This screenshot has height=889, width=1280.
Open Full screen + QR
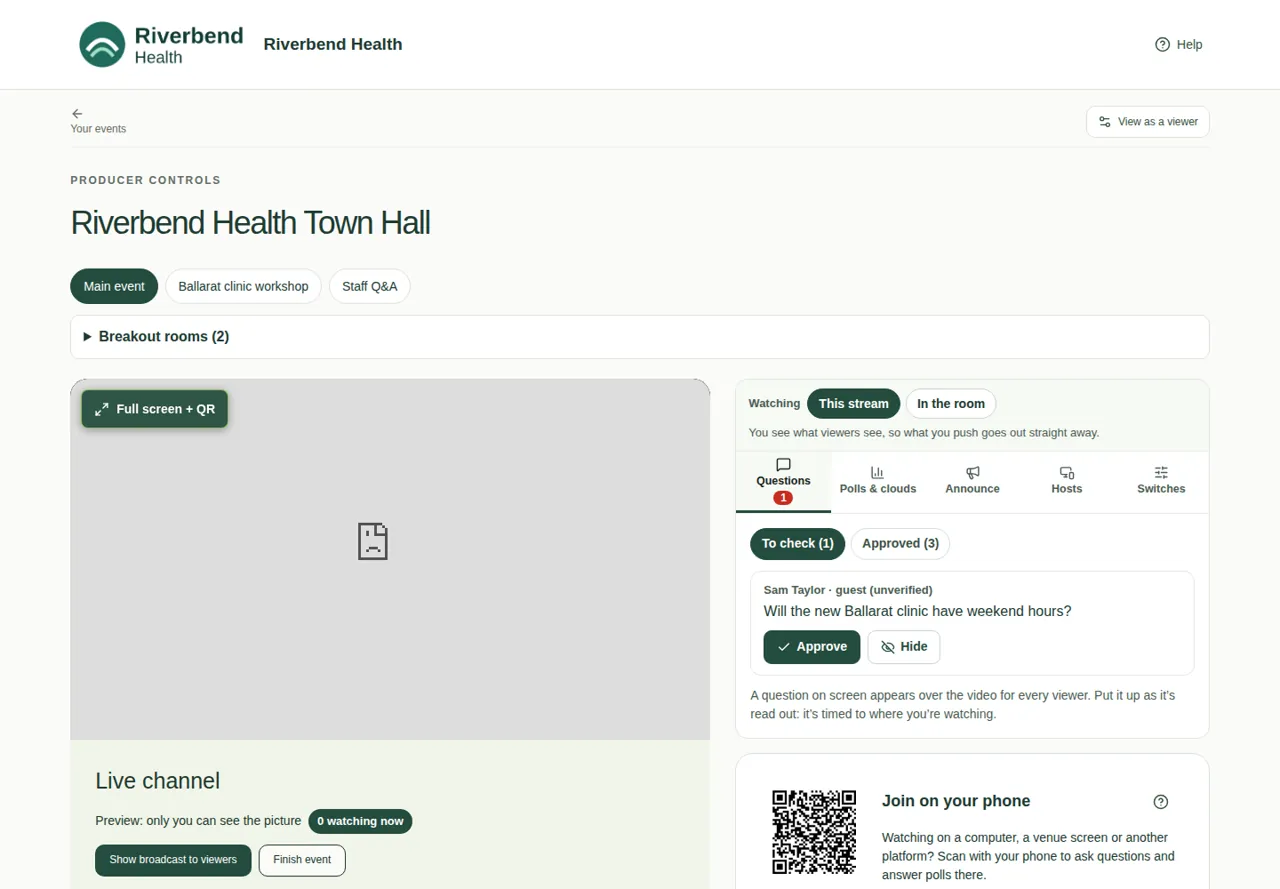pos(155,409)
